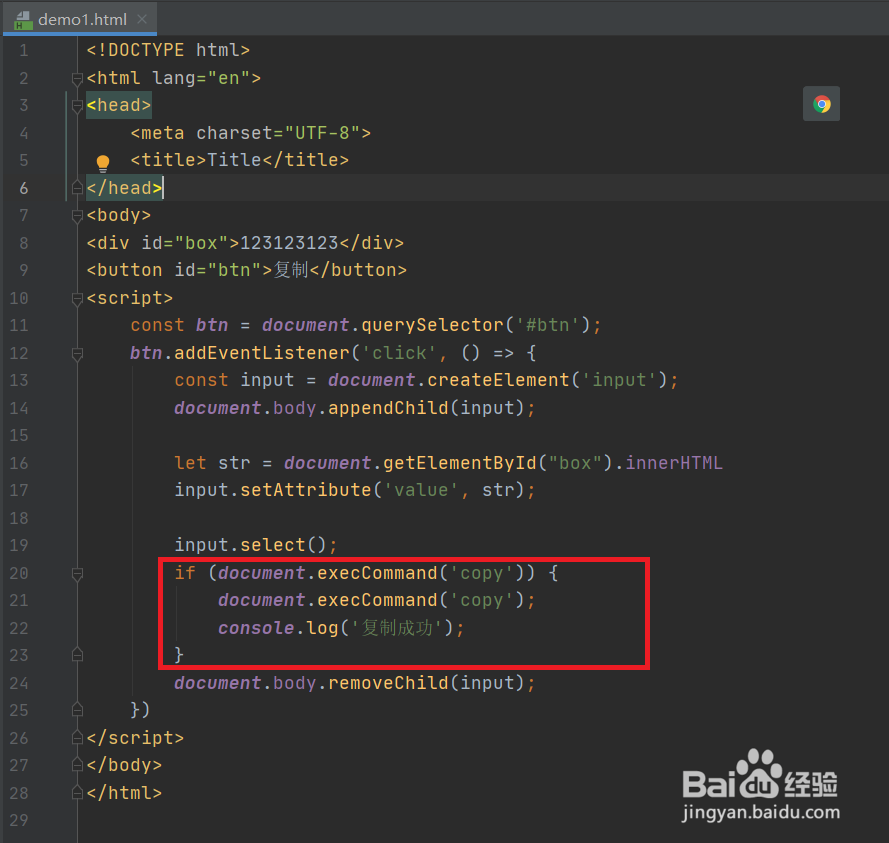The width and height of the screenshot is (889, 843).
Task: Click the div id="box" line
Action: point(245,243)
